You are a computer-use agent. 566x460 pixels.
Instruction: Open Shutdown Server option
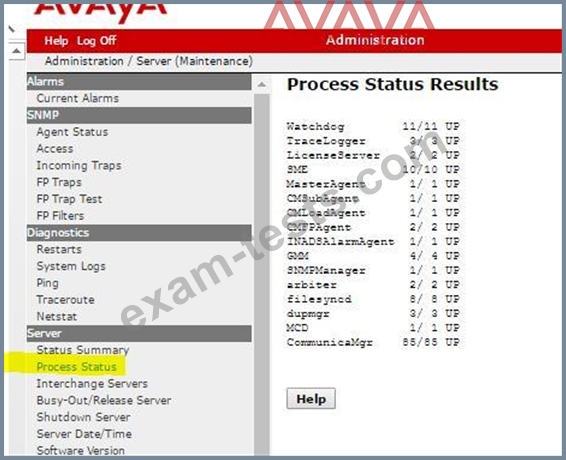coord(83,417)
